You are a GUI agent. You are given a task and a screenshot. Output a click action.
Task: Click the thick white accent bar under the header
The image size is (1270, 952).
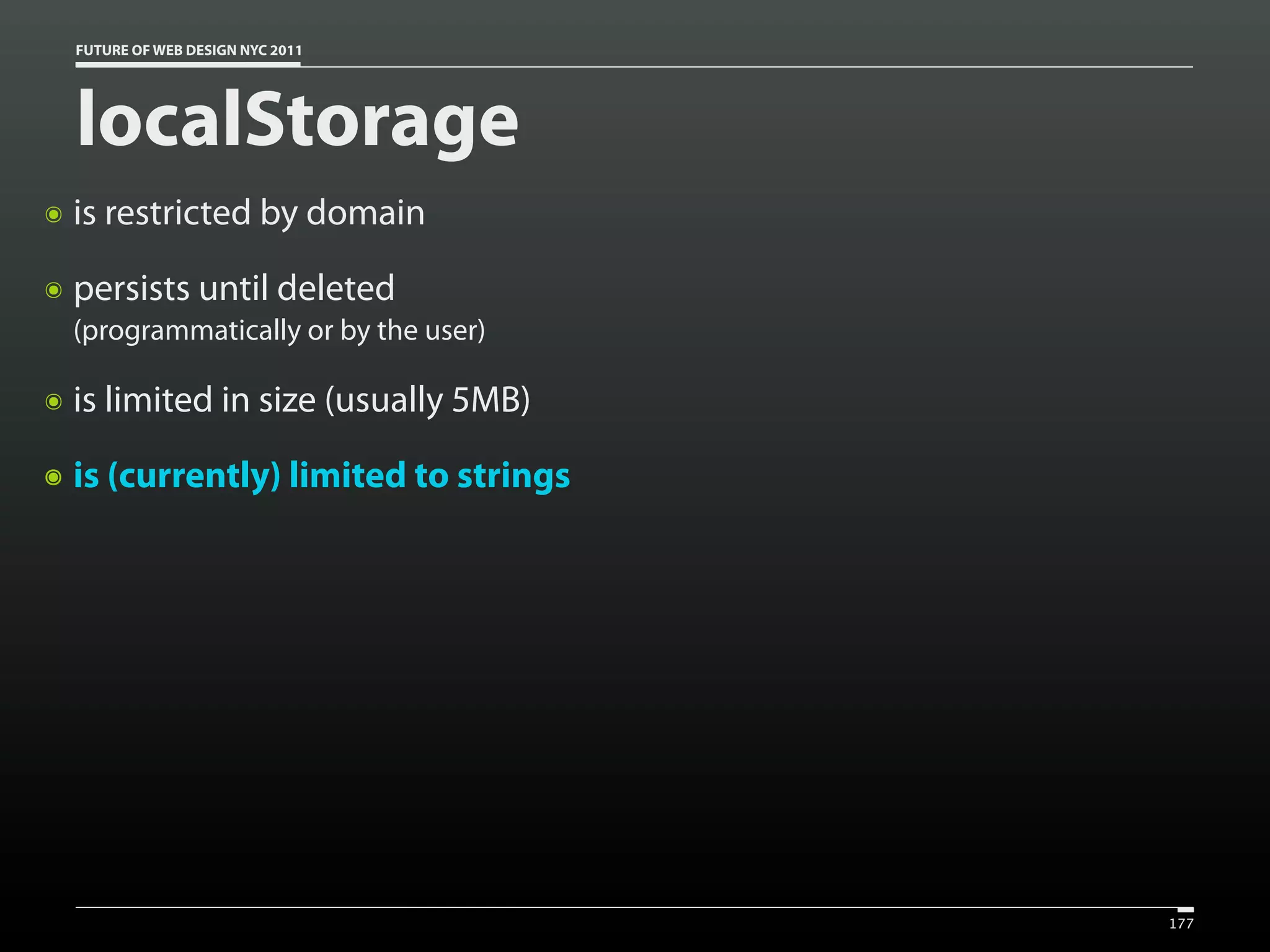[x=188, y=64]
